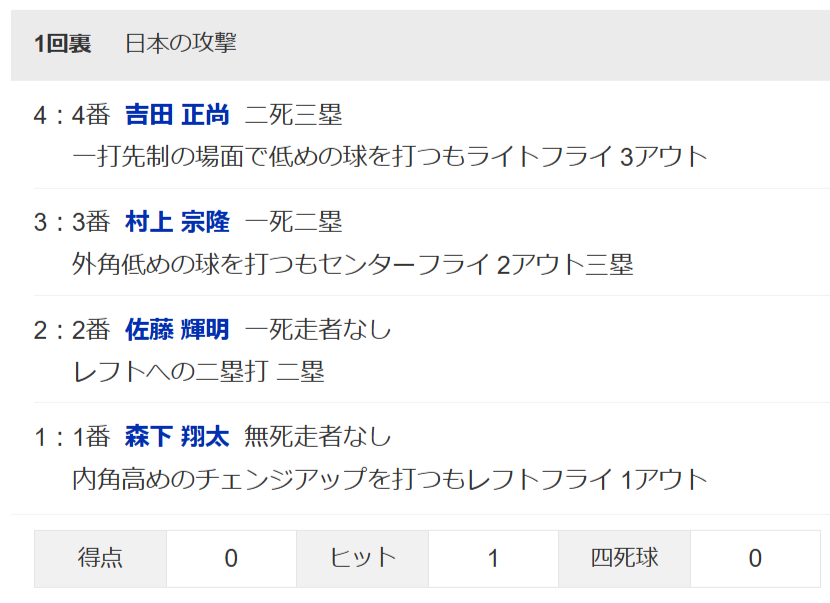
Task: Click the 一死走者なし situation text
Action: coord(318,329)
